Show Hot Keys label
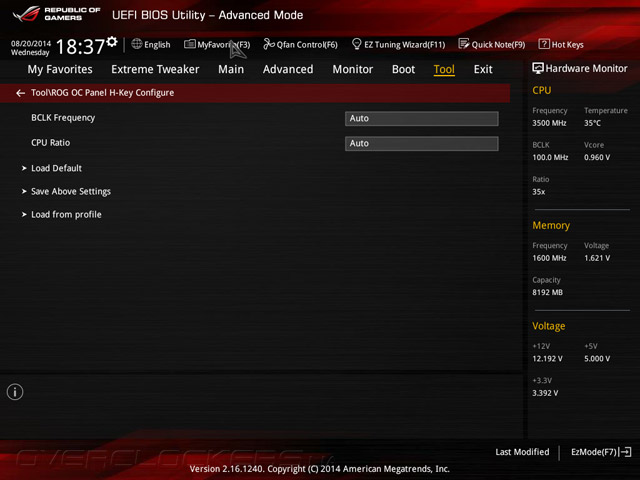640x480 pixels. [x=568, y=44]
